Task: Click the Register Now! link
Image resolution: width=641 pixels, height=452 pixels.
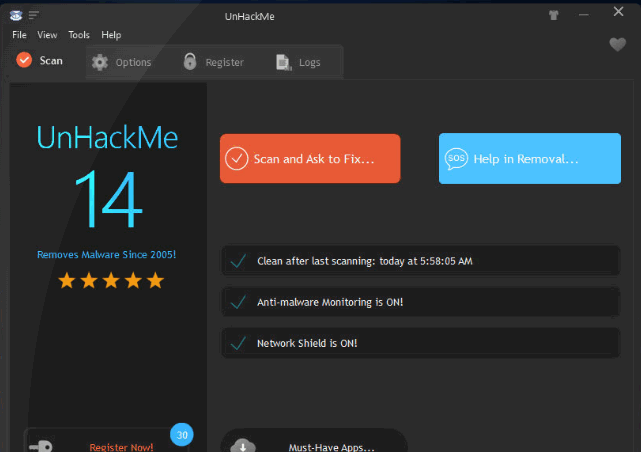Action: [x=121, y=447]
